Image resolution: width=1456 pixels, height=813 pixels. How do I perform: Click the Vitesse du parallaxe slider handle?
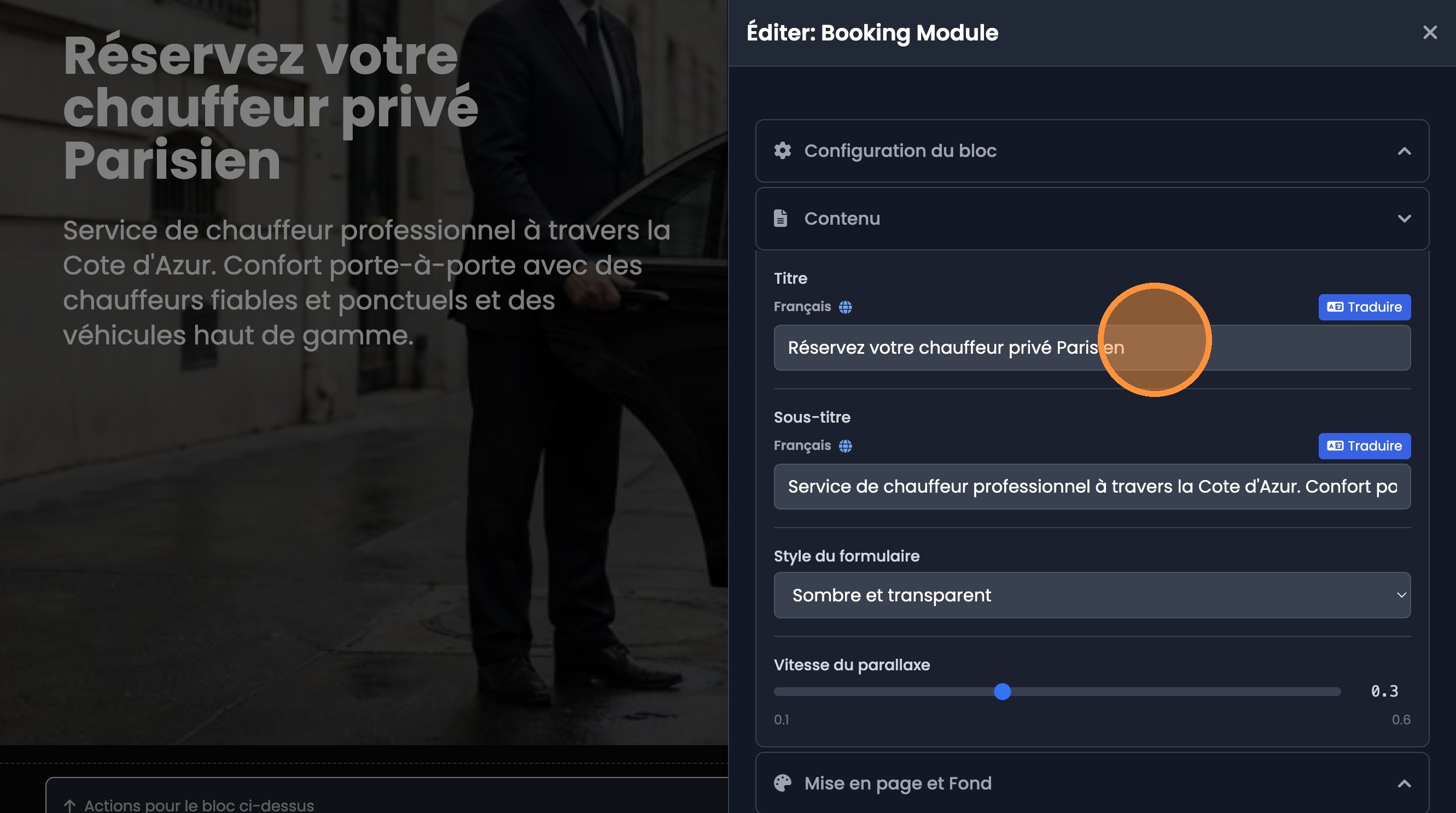(x=1002, y=692)
